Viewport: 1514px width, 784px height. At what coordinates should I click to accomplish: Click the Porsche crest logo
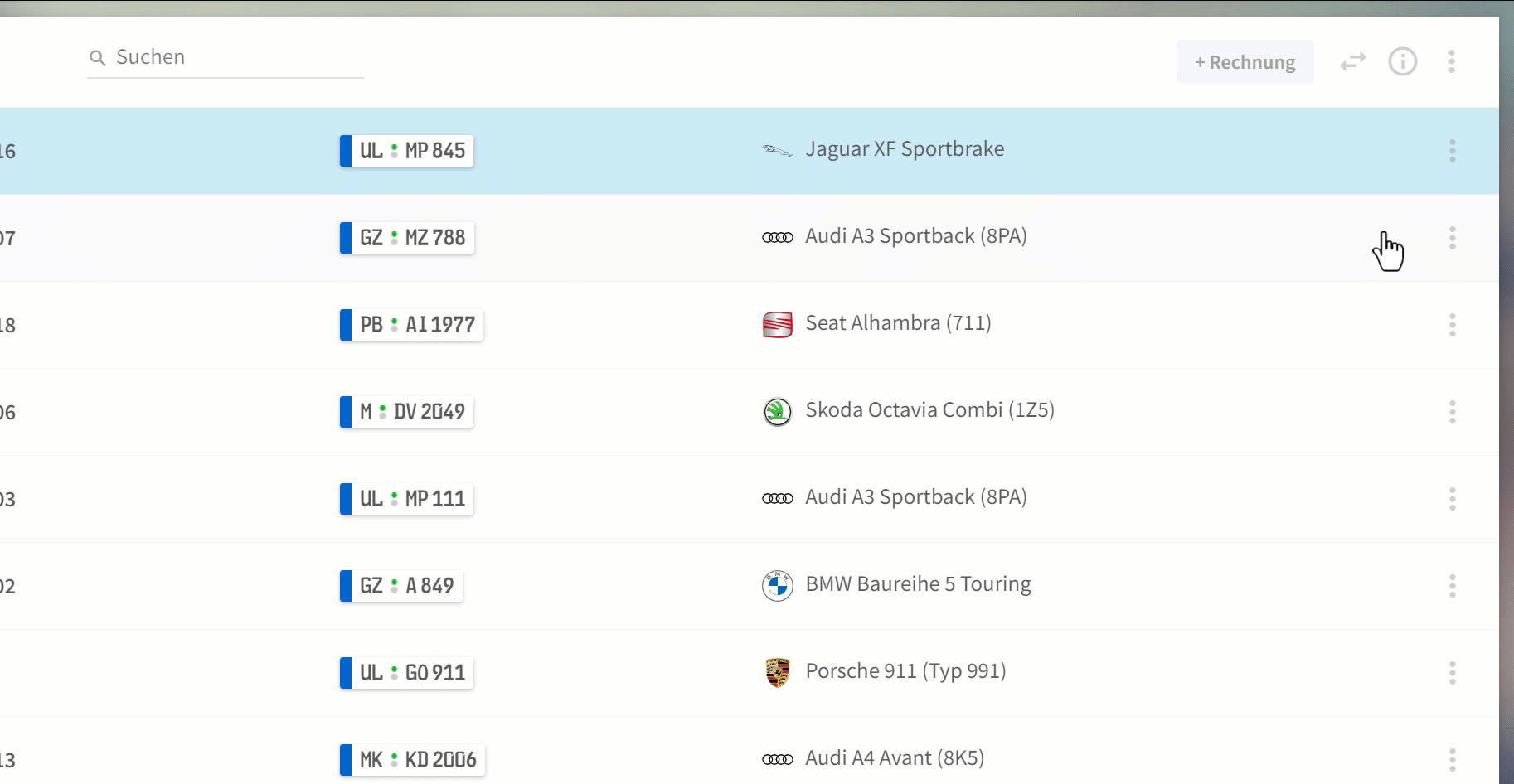[x=778, y=673]
